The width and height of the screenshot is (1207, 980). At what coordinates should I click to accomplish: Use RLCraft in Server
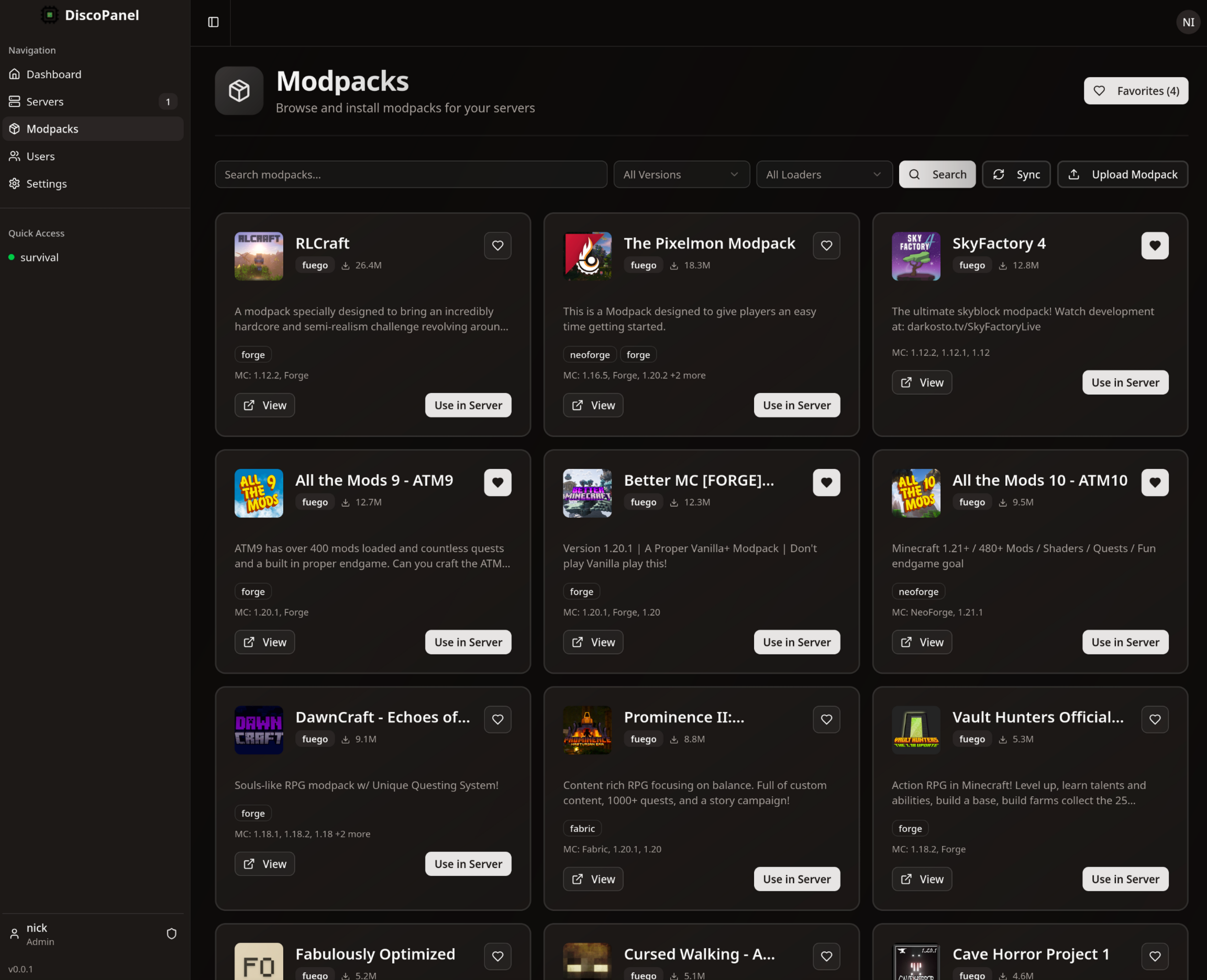[x=468, y=405]
